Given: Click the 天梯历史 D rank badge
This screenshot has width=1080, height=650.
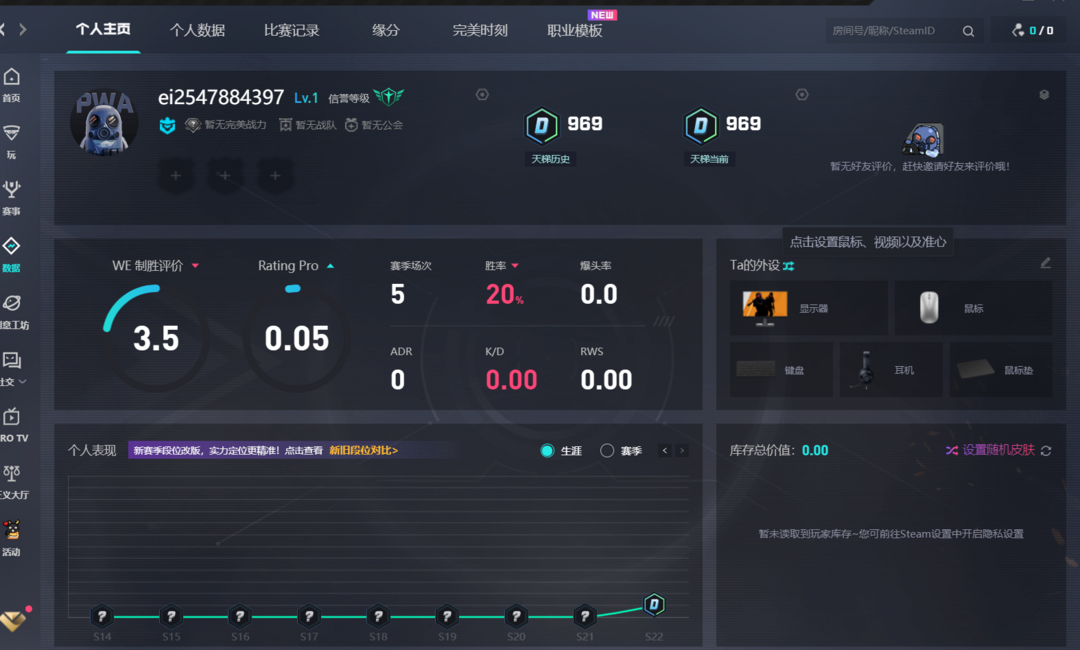Looking at the screenshot, I should 542,126.
